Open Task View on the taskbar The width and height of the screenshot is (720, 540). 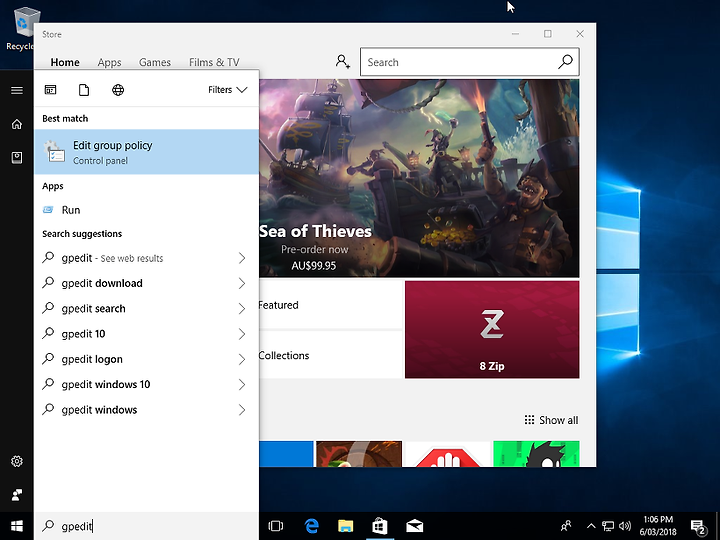pyautogui.click(x=276, y=526)
